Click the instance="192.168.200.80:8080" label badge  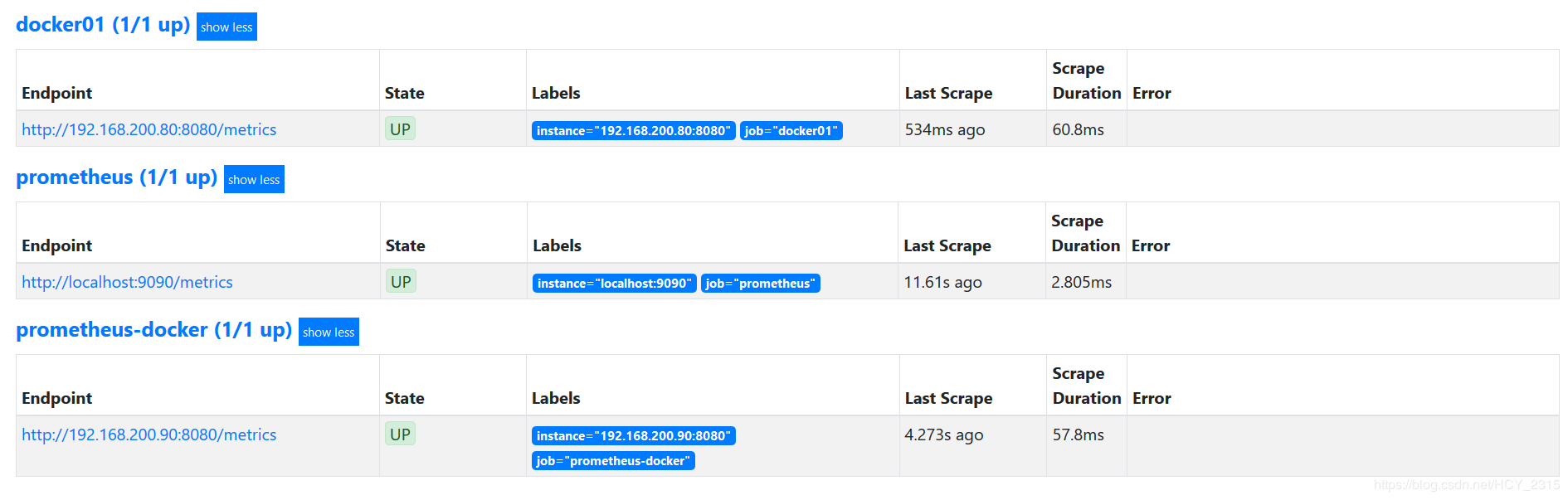633,131
